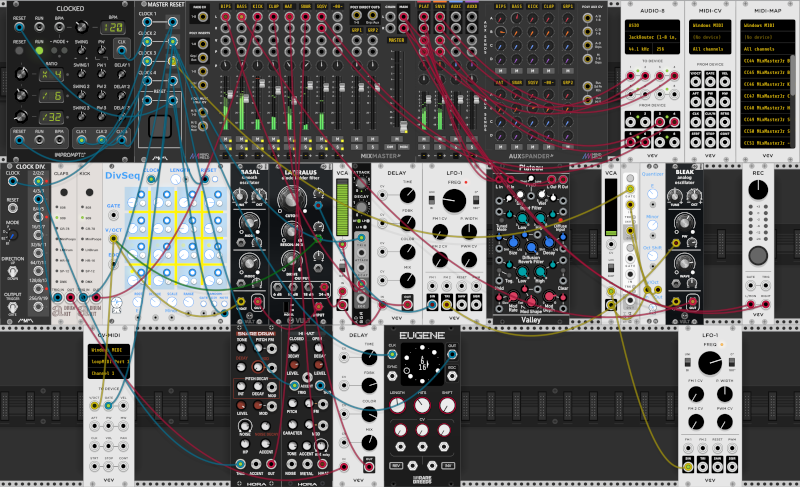
Task: Click the V/OCT output jack on DivSeq
Action: [x=113, y=239]
